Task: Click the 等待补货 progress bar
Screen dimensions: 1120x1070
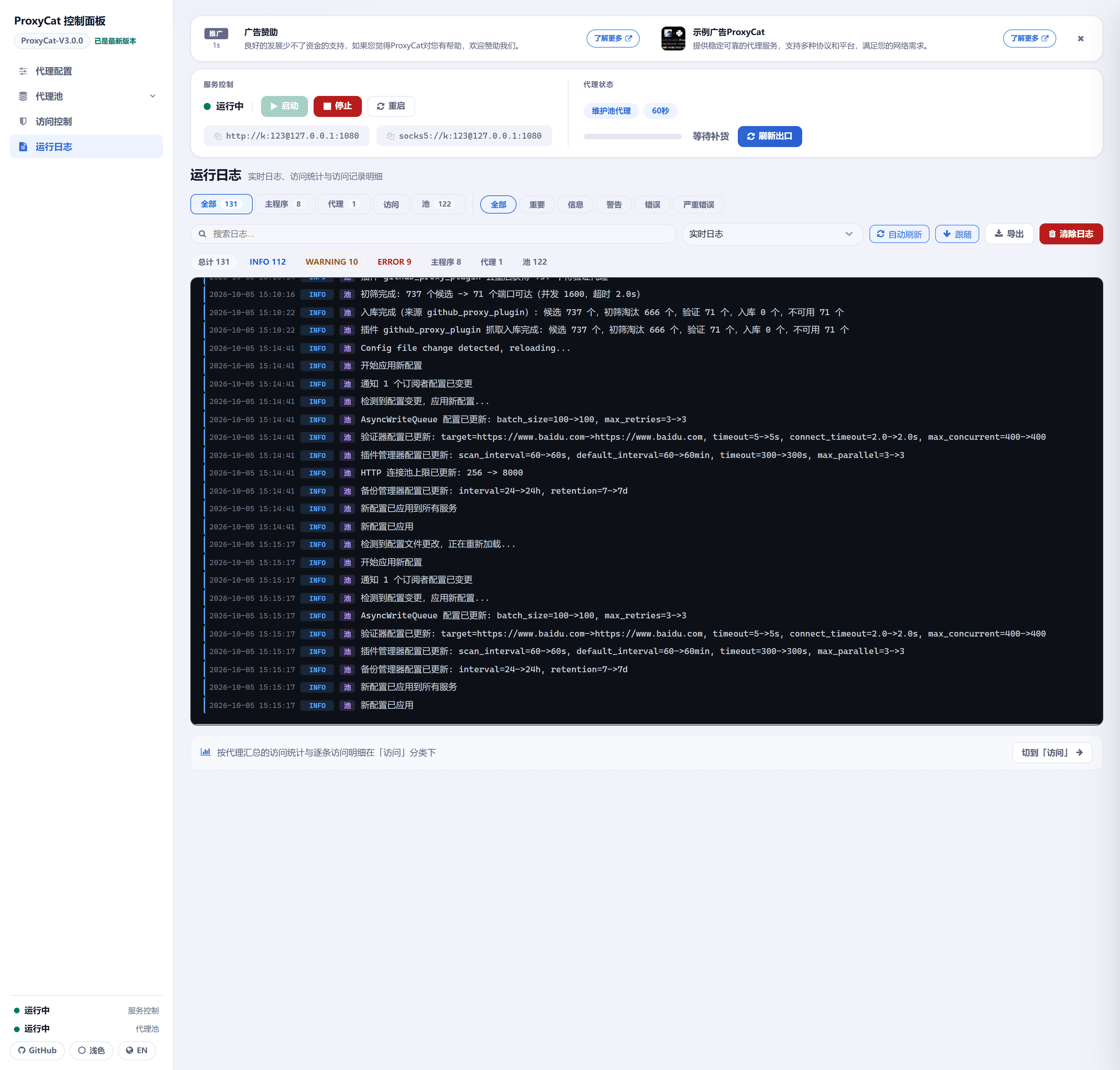Action: tap(632, 136)
